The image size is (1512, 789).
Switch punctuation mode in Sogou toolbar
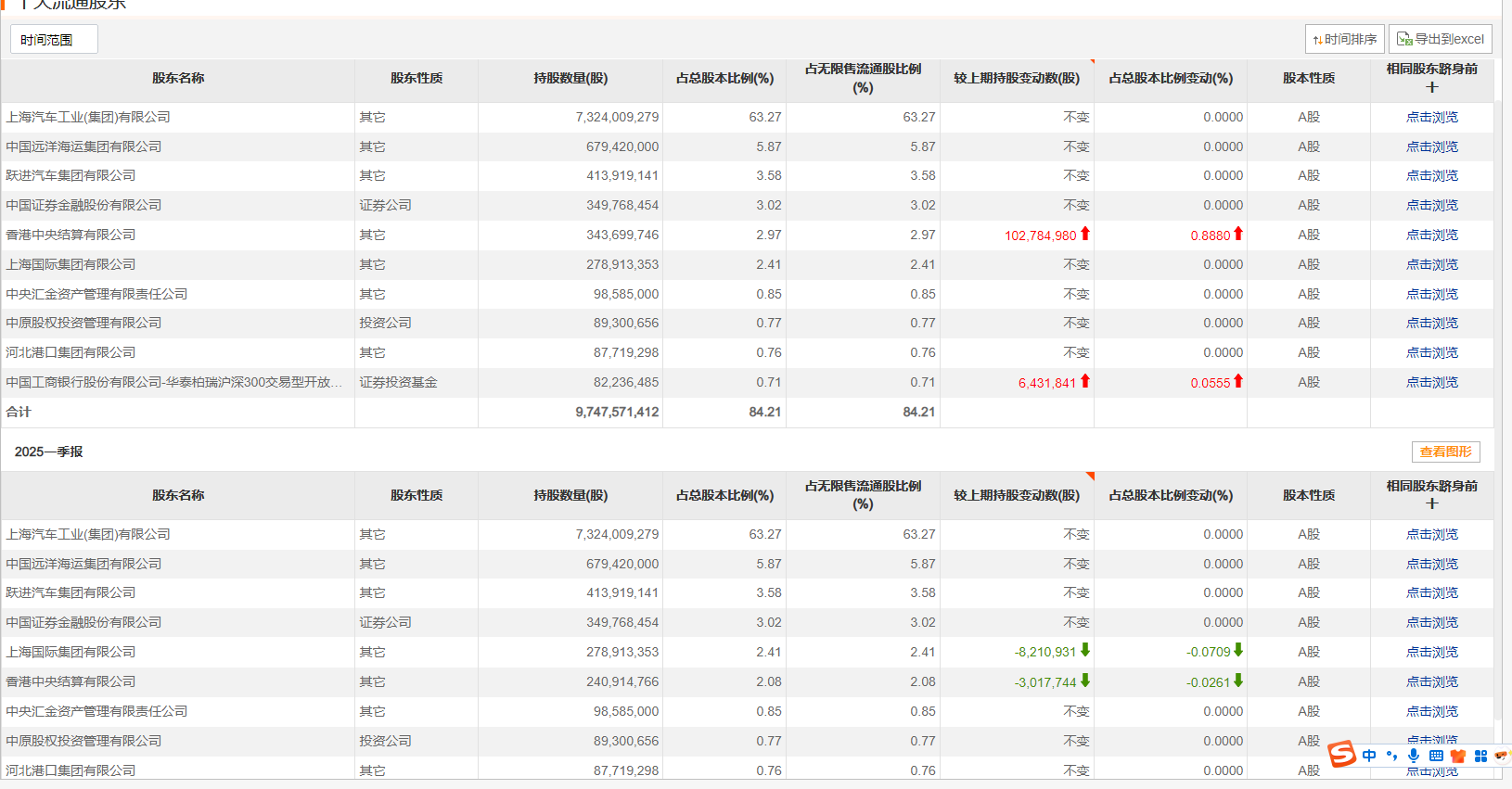pyautogui.click(x=1391, y=756)
